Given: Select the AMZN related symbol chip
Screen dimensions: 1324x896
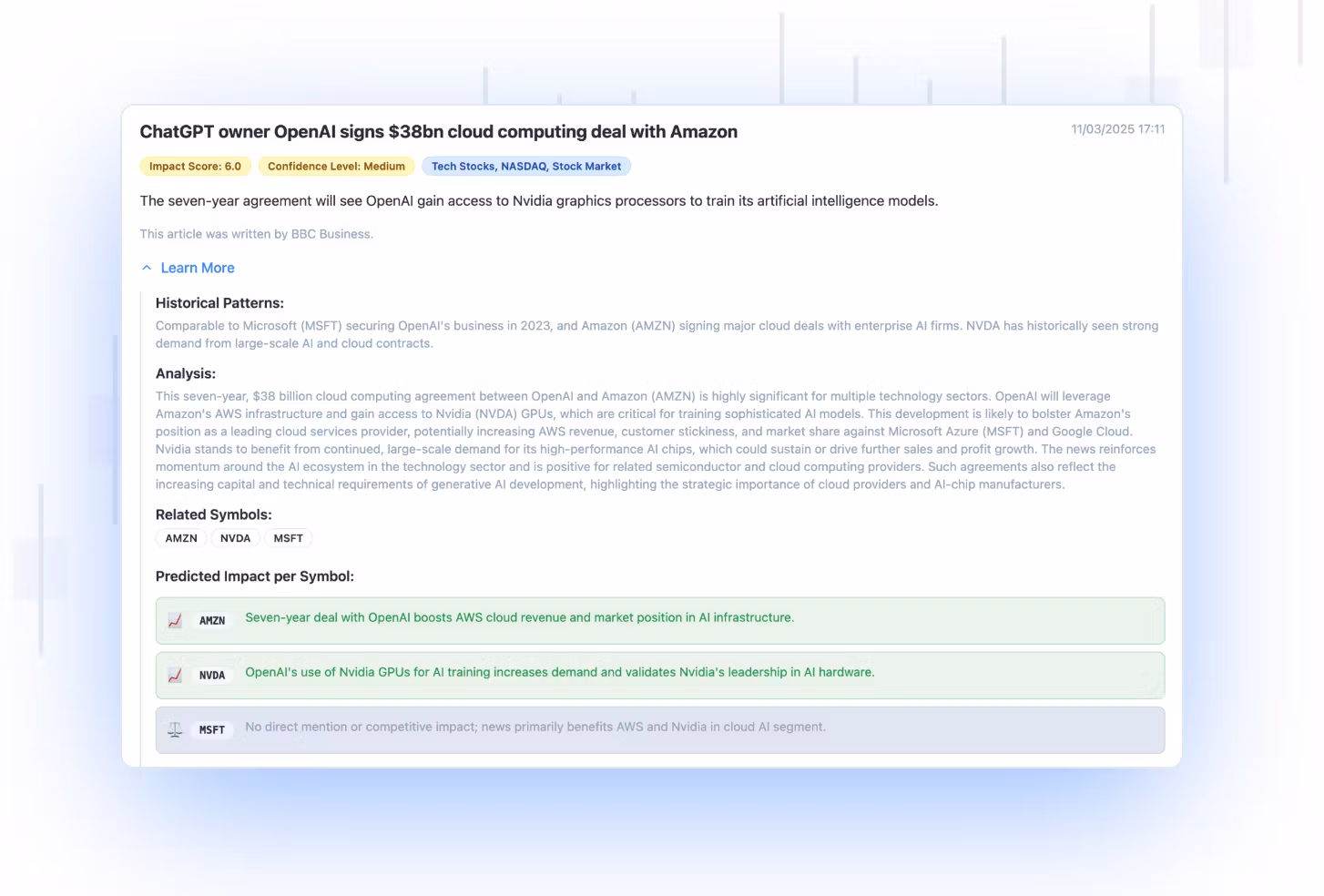Looking at the screenshot, I should click(181, 538).
